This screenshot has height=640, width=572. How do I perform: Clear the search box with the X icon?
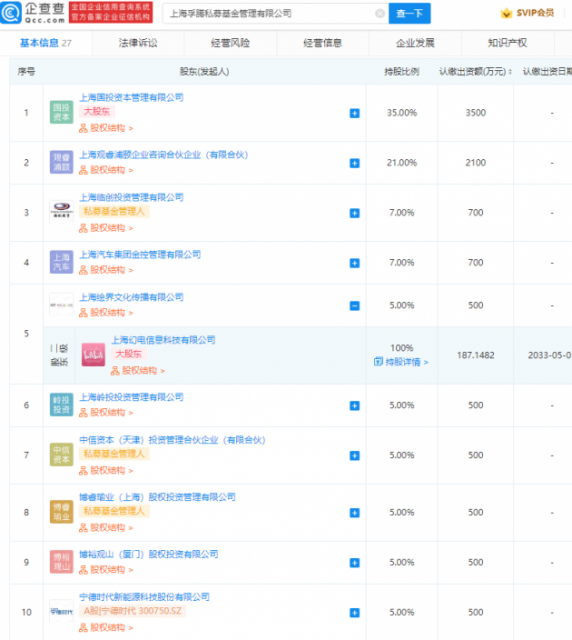(380, 13)
